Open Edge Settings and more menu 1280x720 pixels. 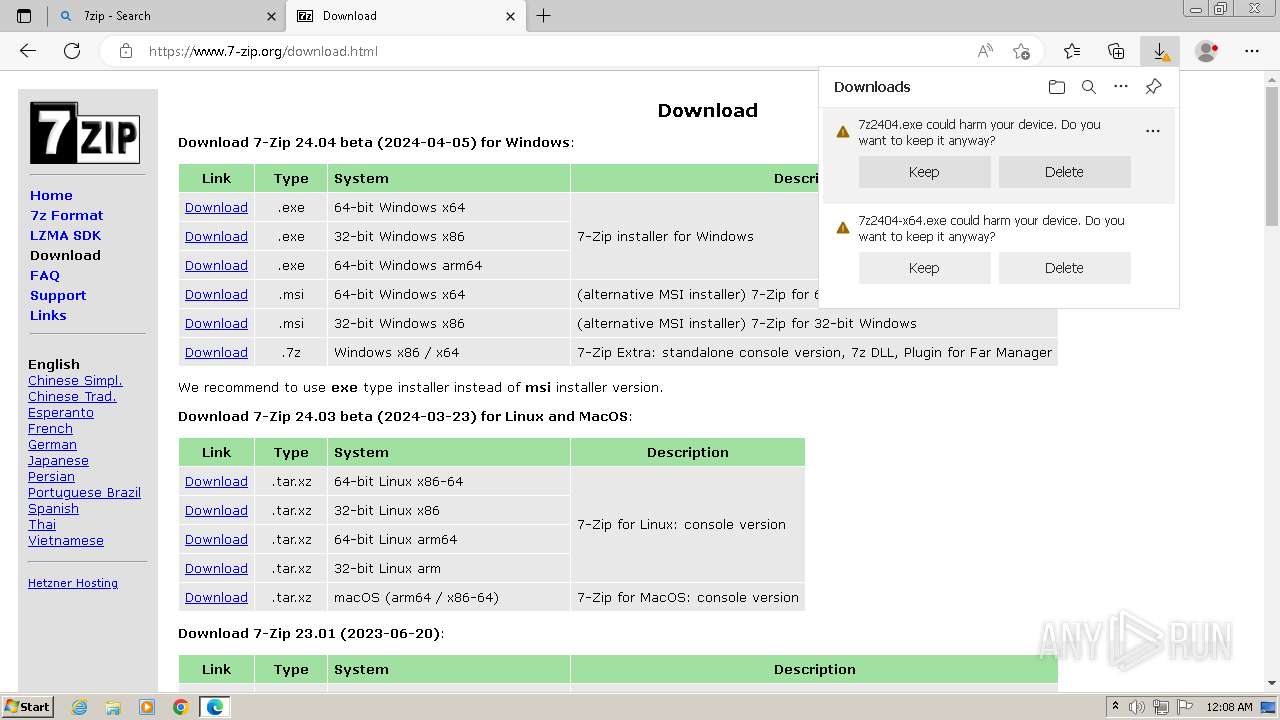pyautogui.click(x=1252, y=51)
